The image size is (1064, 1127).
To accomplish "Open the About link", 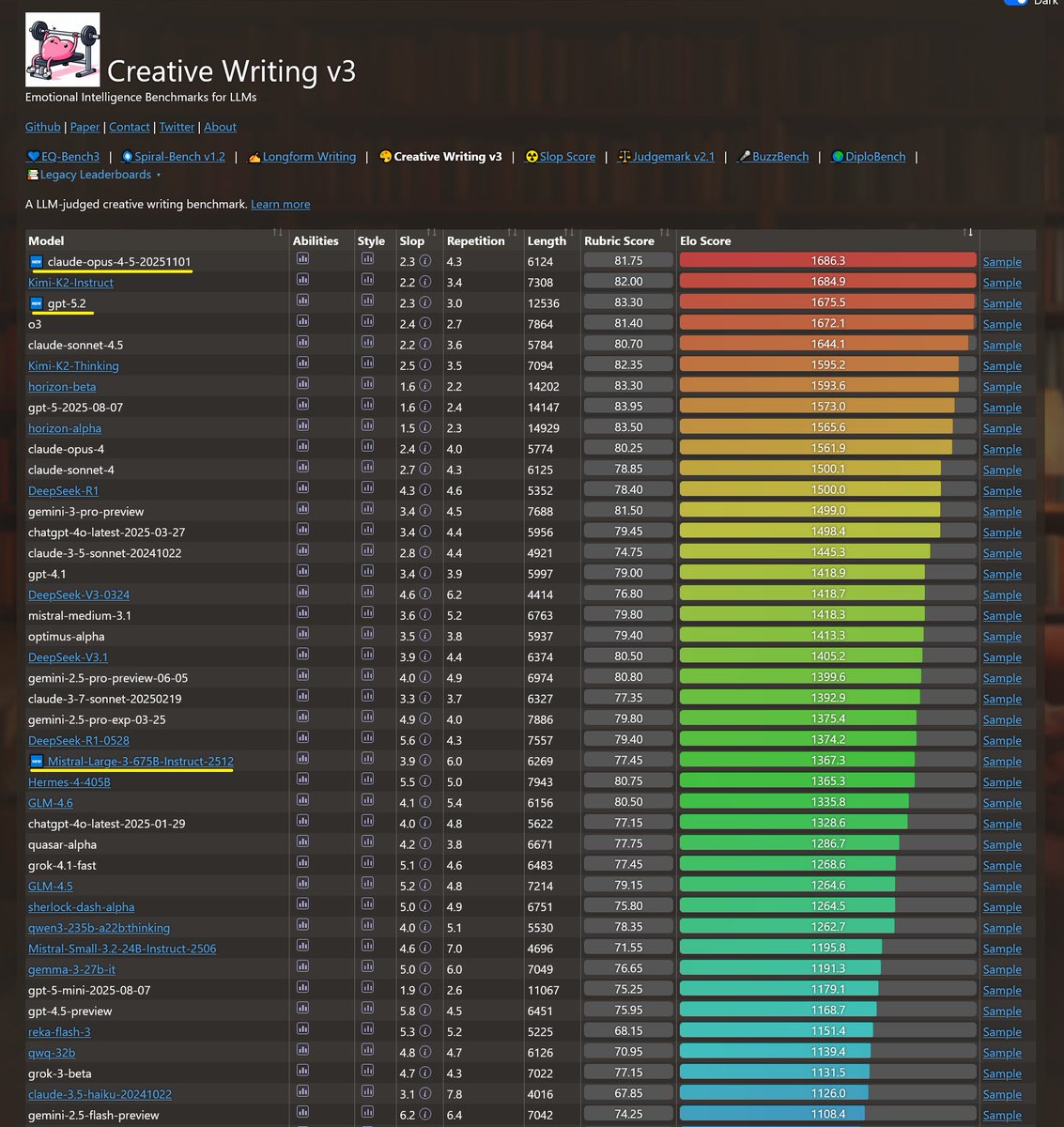I will [x=221, y=127].
